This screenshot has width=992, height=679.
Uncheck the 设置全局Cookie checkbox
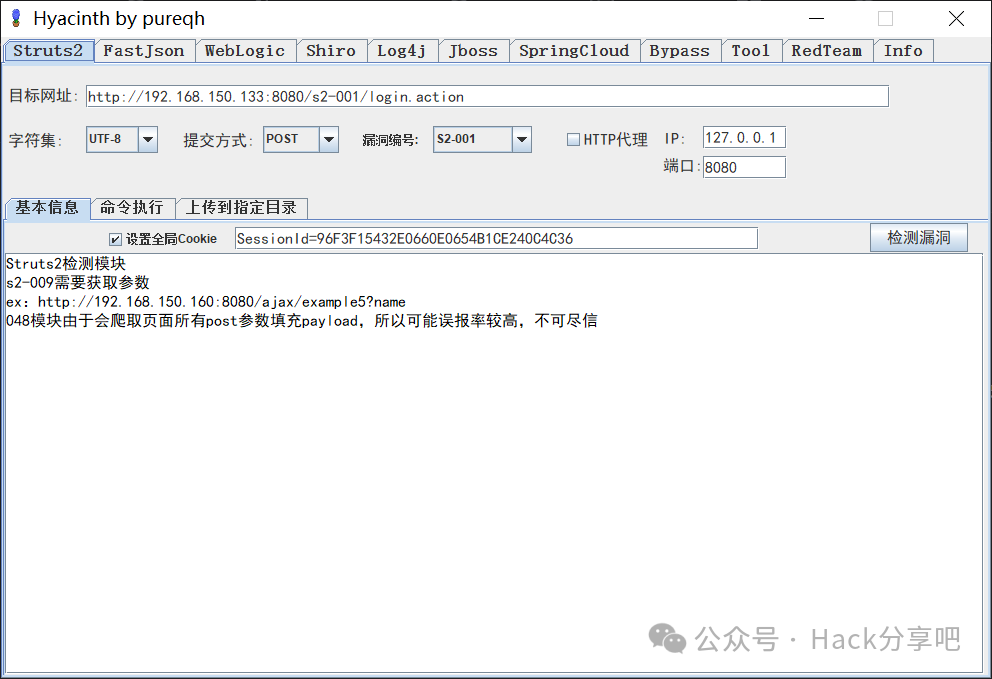coord(115,239)
